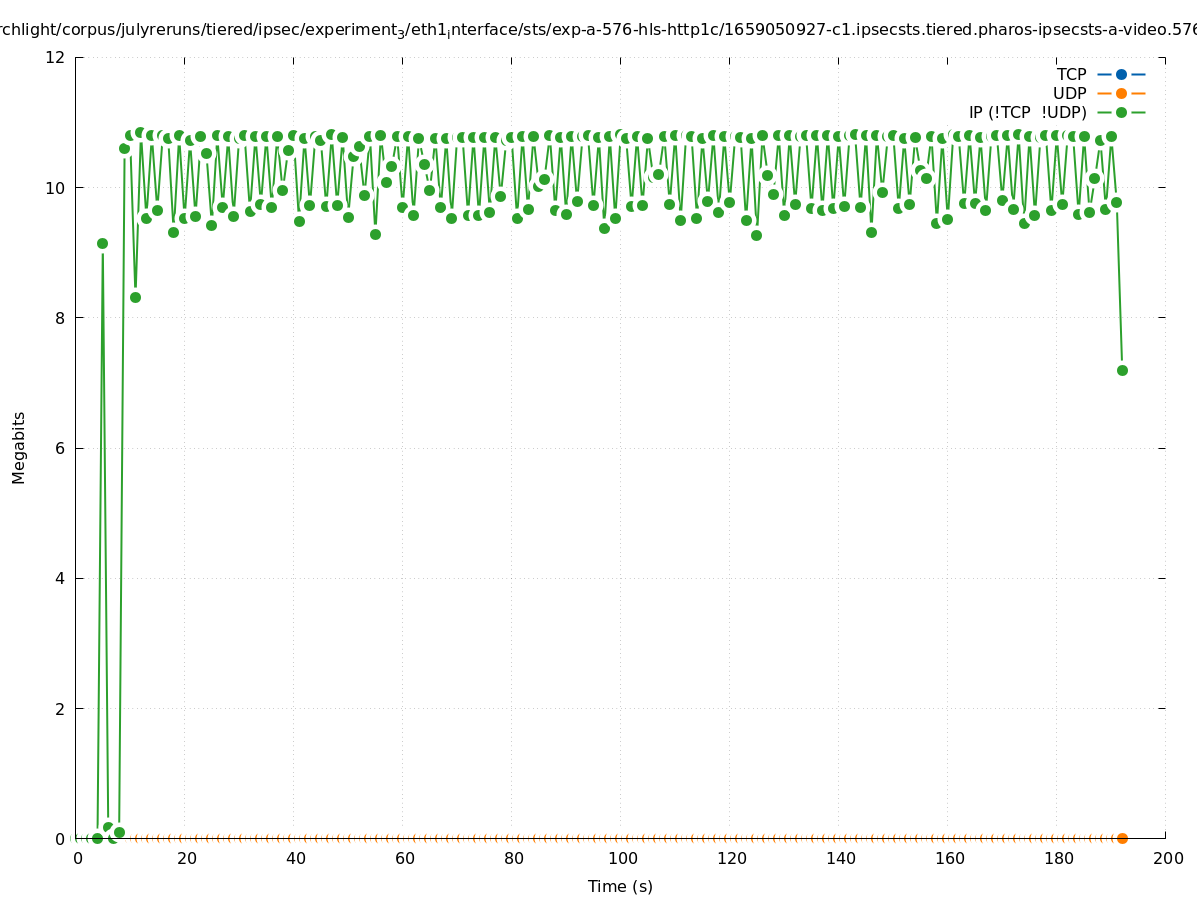Viewport: 1197px width, 900px height.
Task: Click the green IP legend marker
Action: point(1121,112)
